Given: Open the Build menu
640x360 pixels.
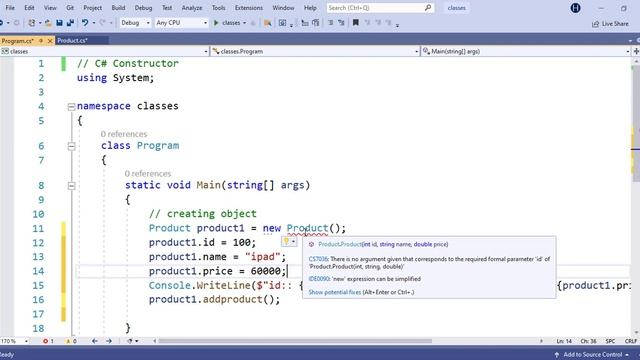Looking at the screenshot, I should coord(118,8).
